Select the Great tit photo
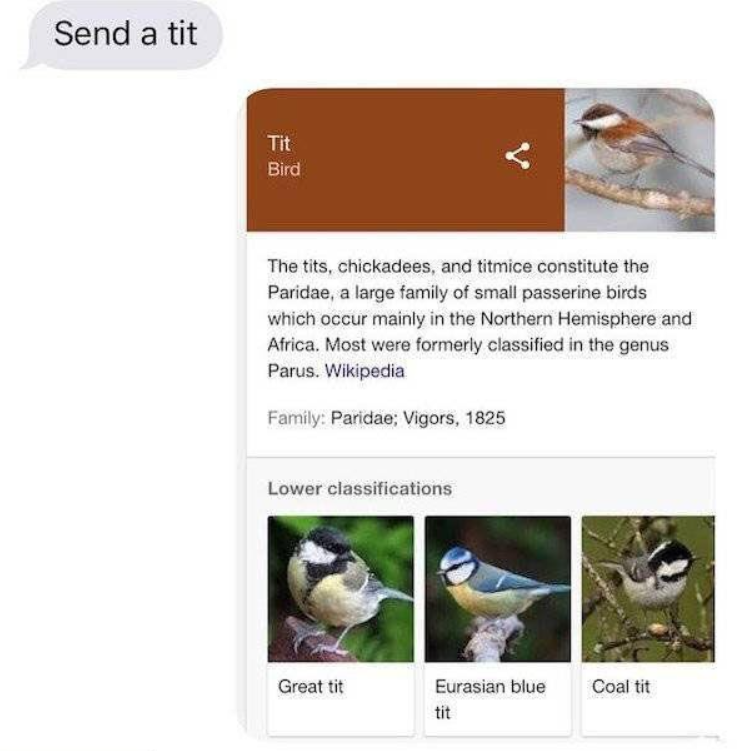Viewport: 746px width, 751px height. [x=340, y=589]
